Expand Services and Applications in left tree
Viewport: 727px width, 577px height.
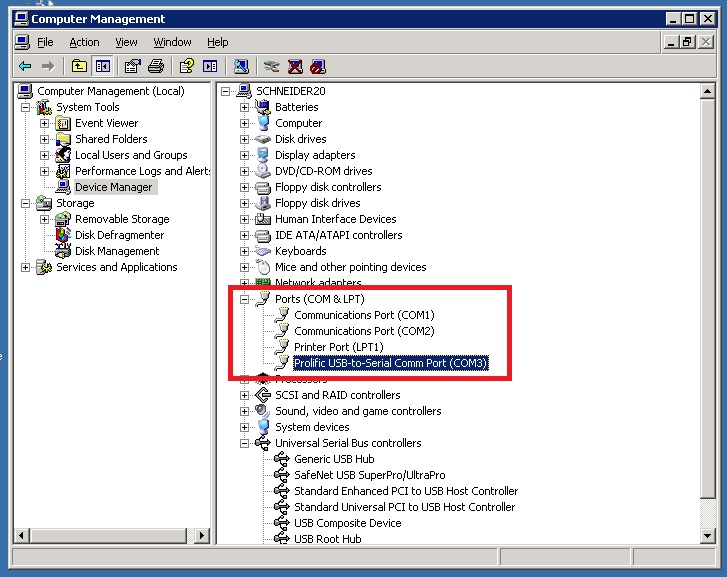pyautogui.click(x=25, y=267)
